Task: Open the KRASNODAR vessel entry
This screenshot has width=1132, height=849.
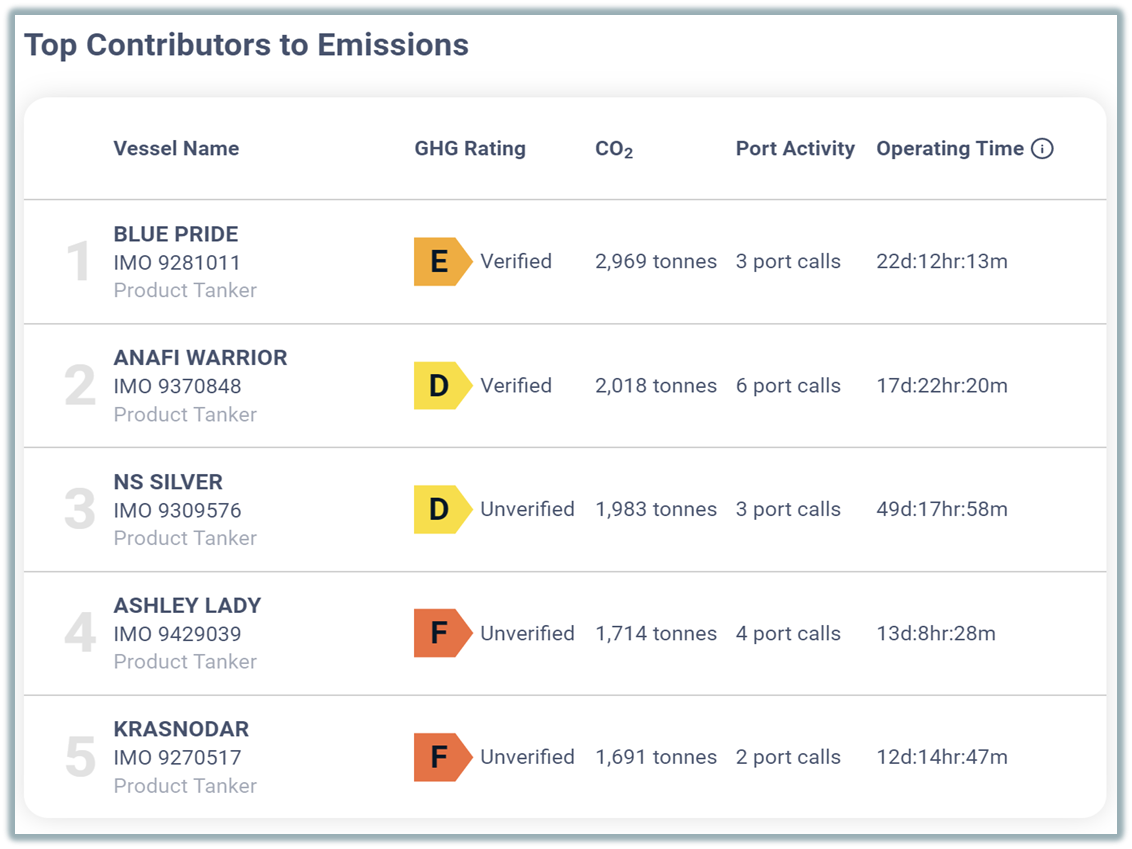Action: tap(181, 729)
